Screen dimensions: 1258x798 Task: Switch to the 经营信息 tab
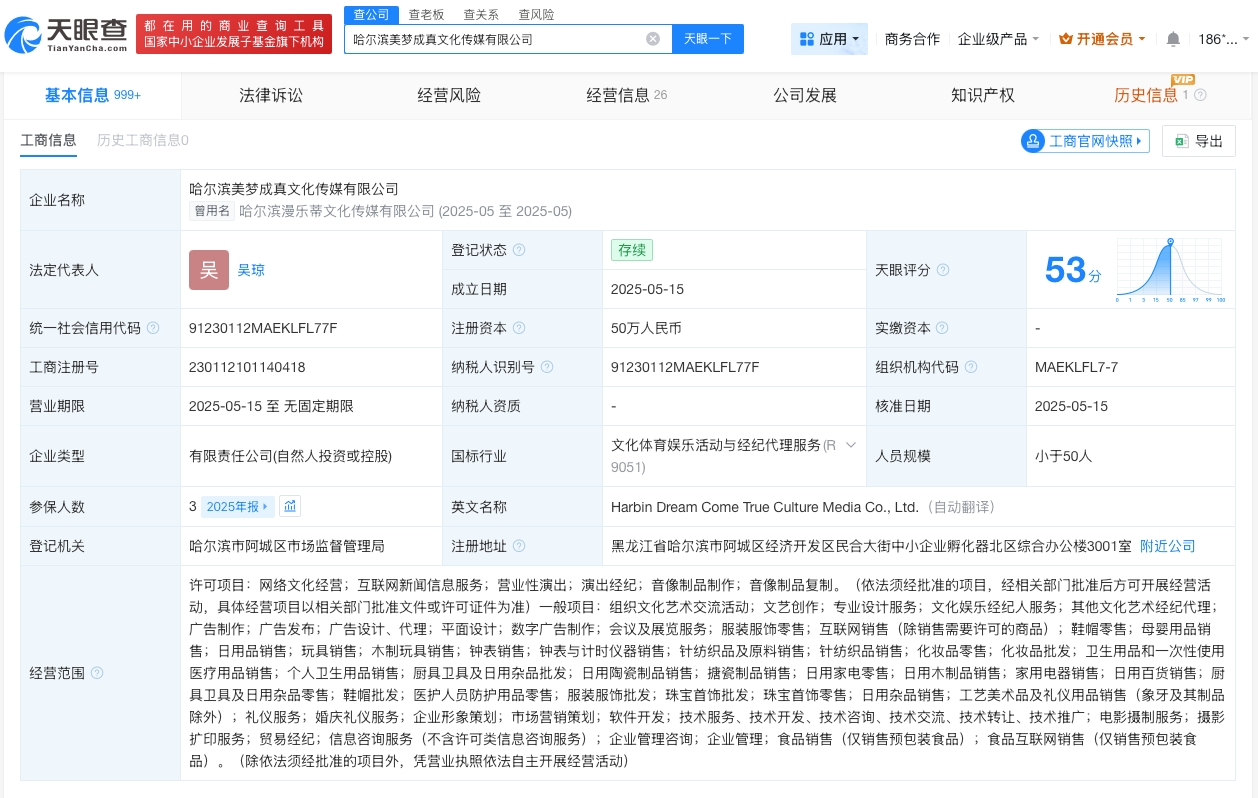tap(626, 95)
